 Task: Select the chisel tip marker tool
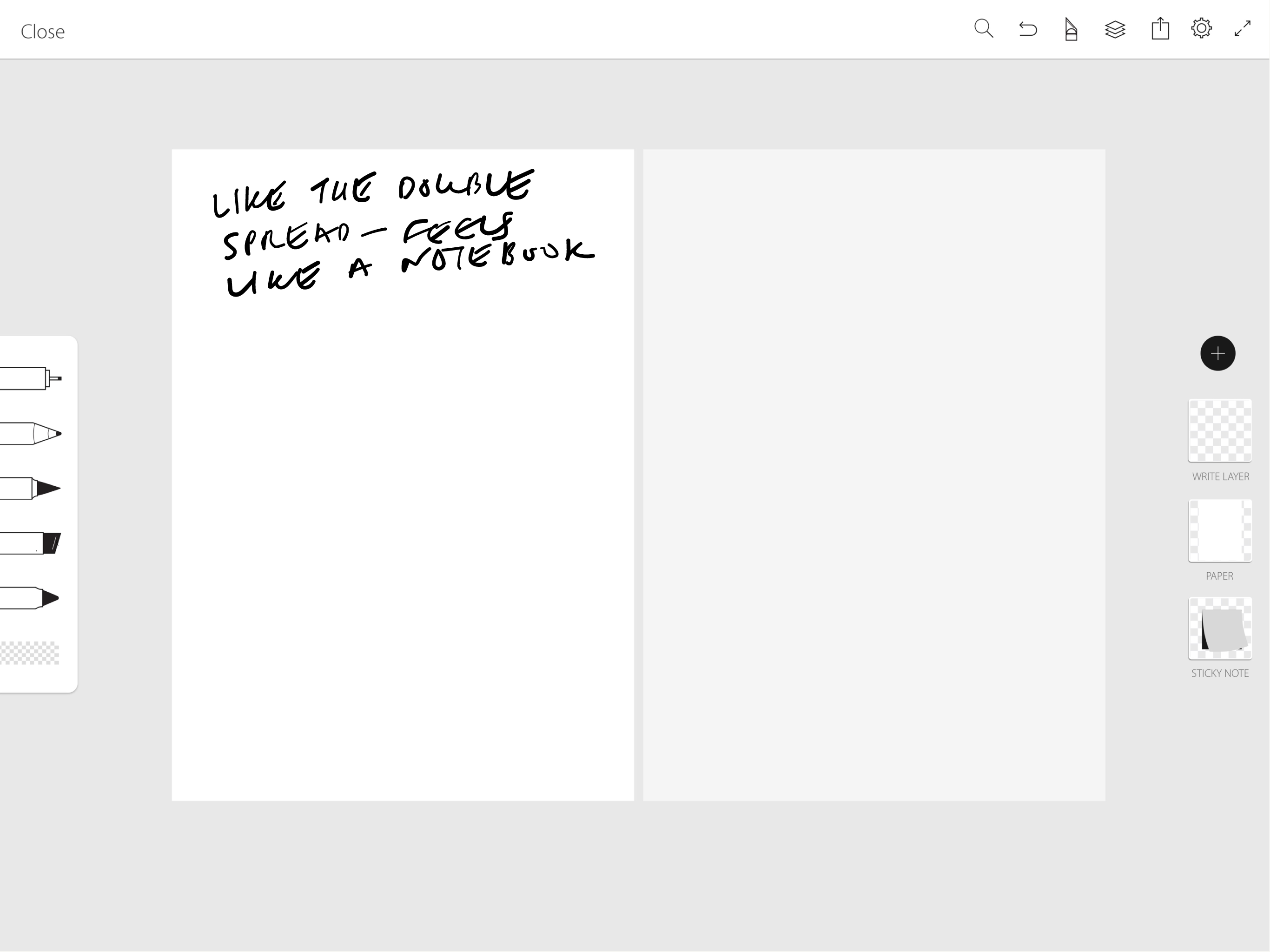(32, 543)
